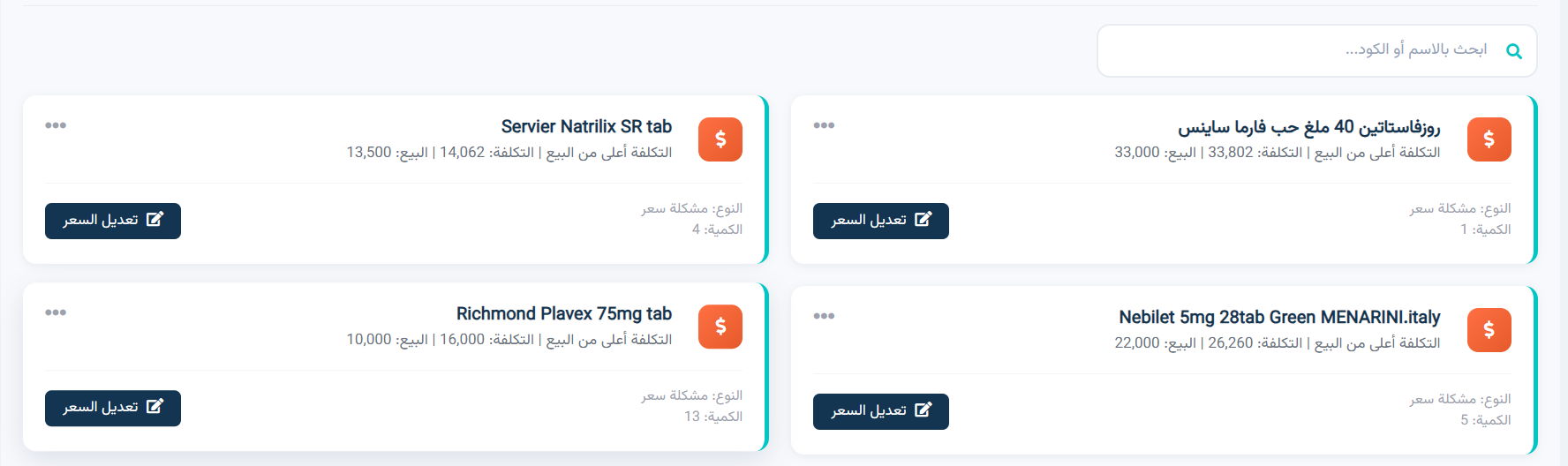Click the dollar icon on Servier Natrilix SR card
The width and height of the screenshot is (1568, 466).
[x=720, y=139]
